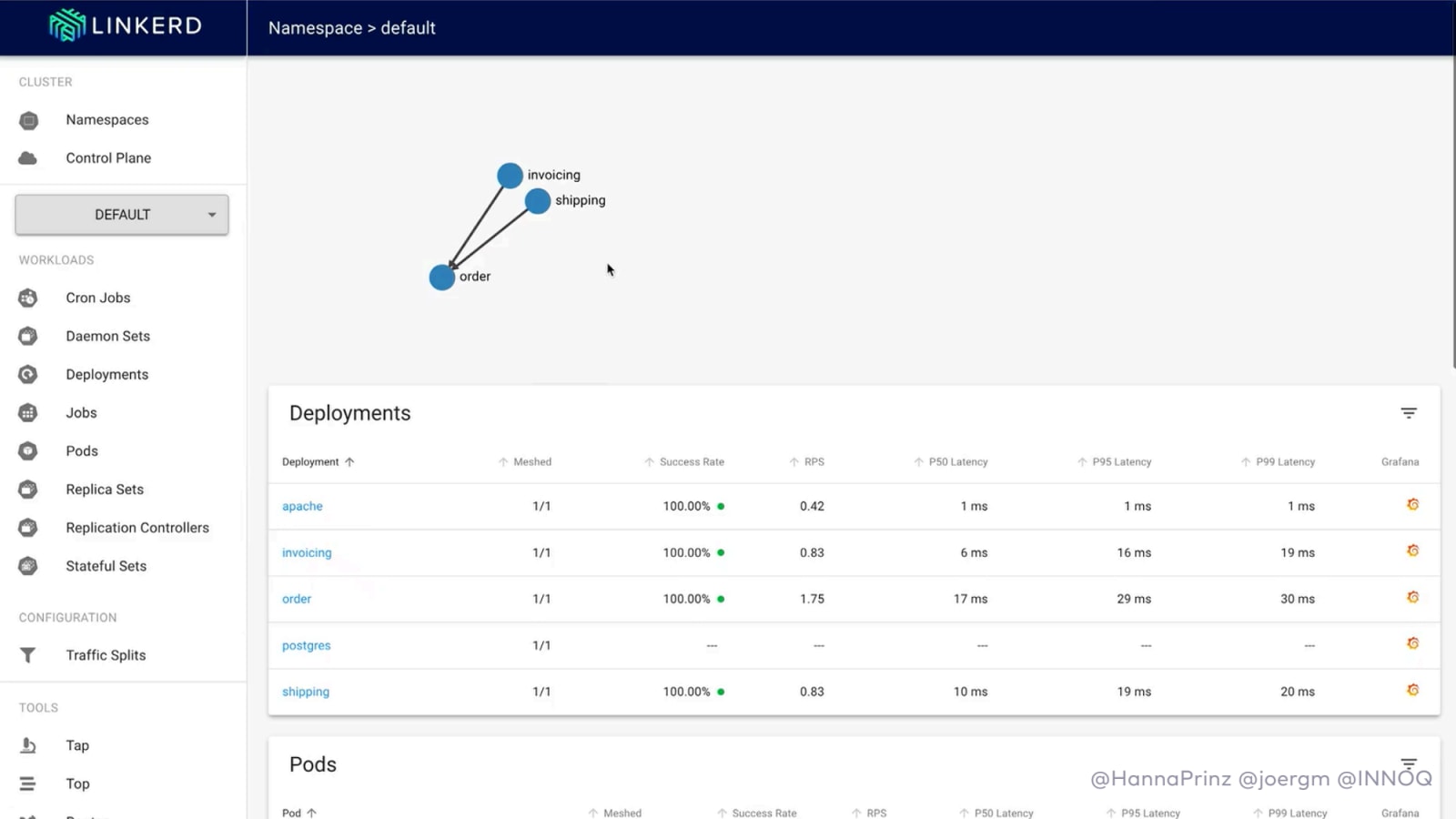
Task: Open Grafana dashboard for shipping
Action: coord(1412,690)
